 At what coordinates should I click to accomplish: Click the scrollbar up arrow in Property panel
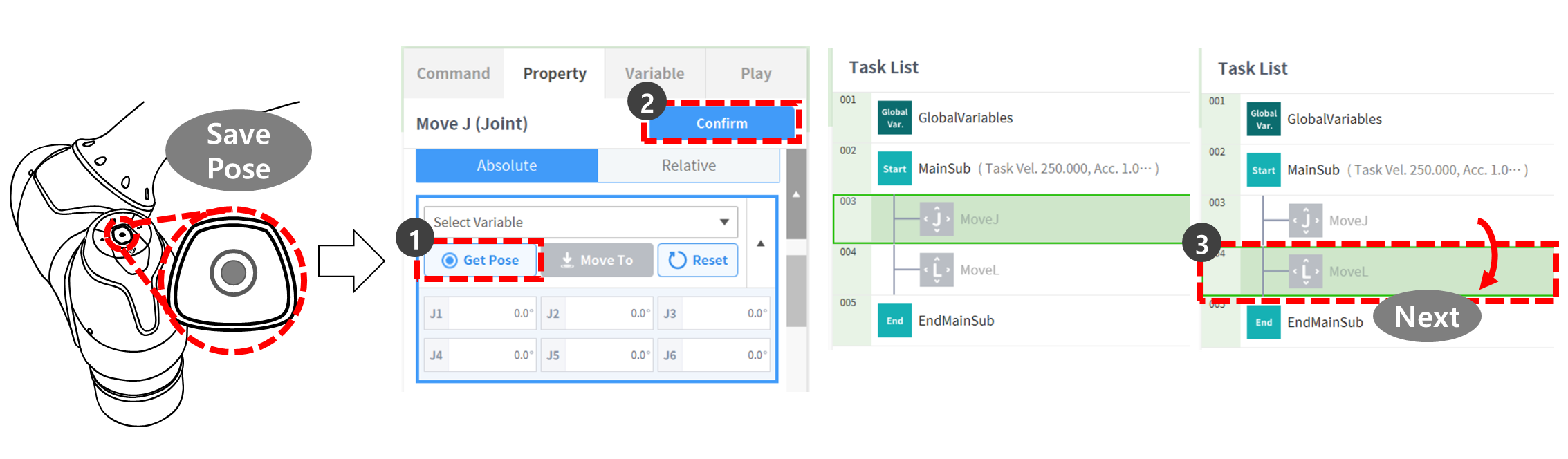[796, 195]
